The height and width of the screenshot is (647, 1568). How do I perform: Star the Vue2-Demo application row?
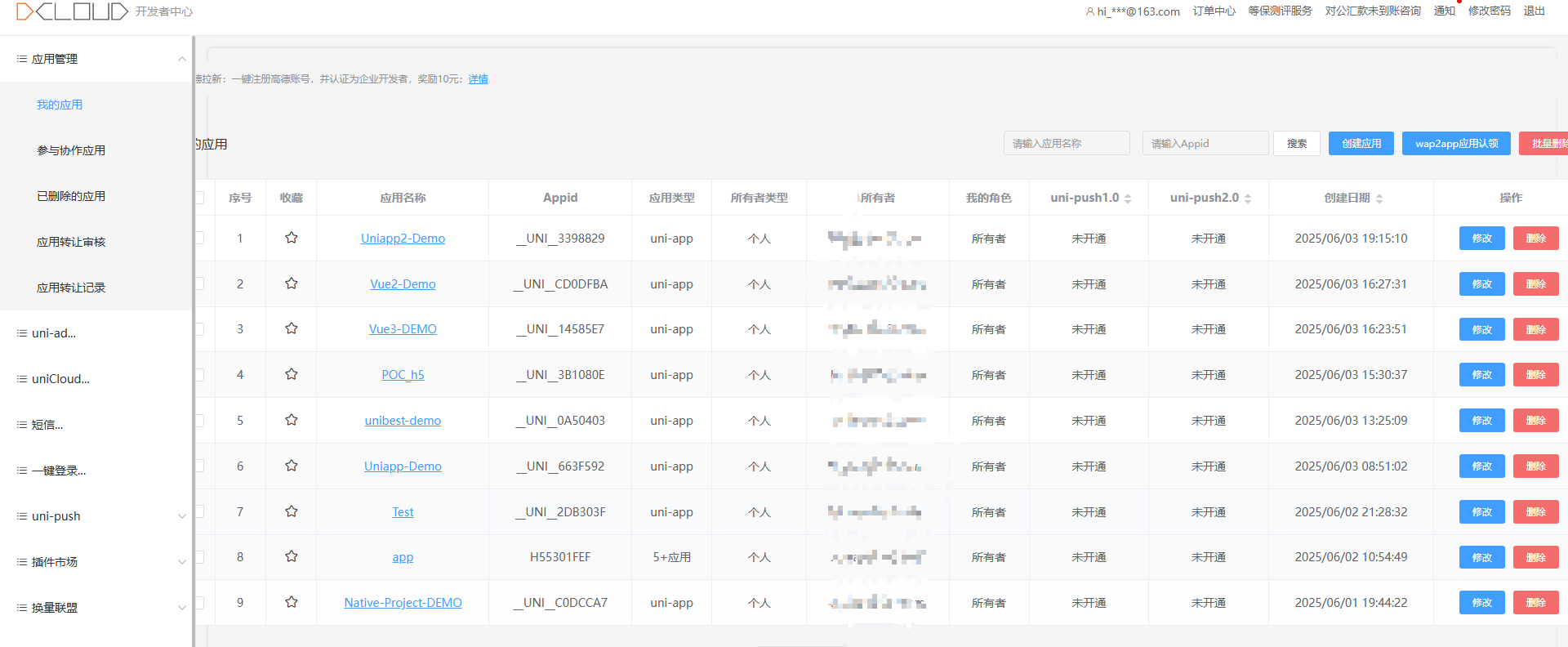click(291, 283)
